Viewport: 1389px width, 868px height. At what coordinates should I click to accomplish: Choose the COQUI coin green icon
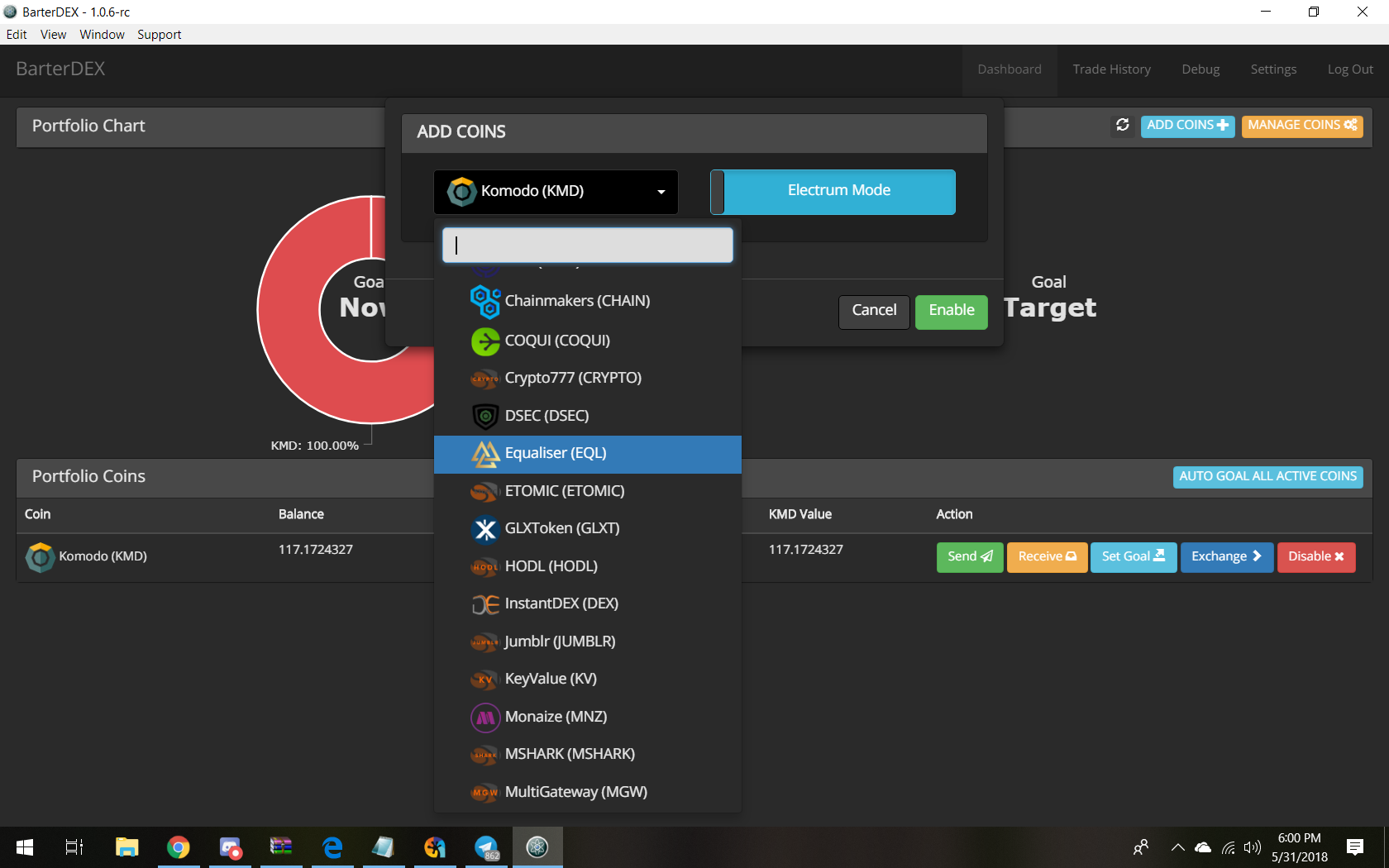coord(485,341)
